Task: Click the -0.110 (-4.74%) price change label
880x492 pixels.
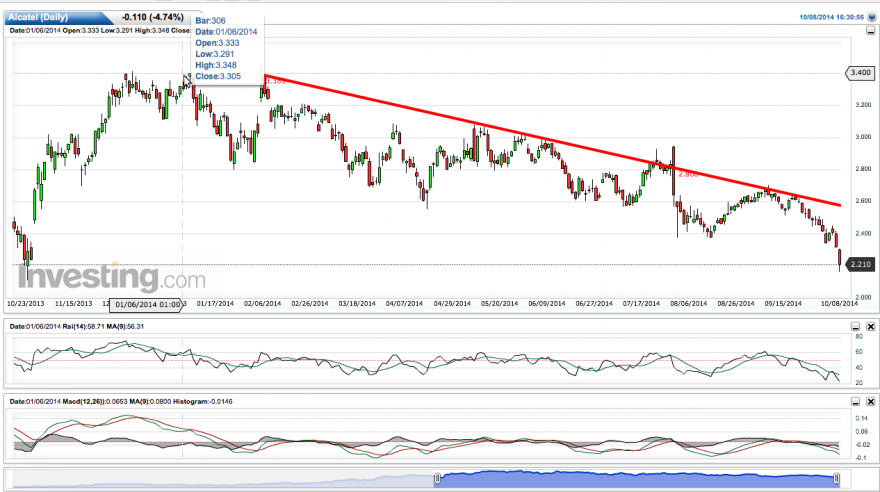Action: click(x=153, y=17)
